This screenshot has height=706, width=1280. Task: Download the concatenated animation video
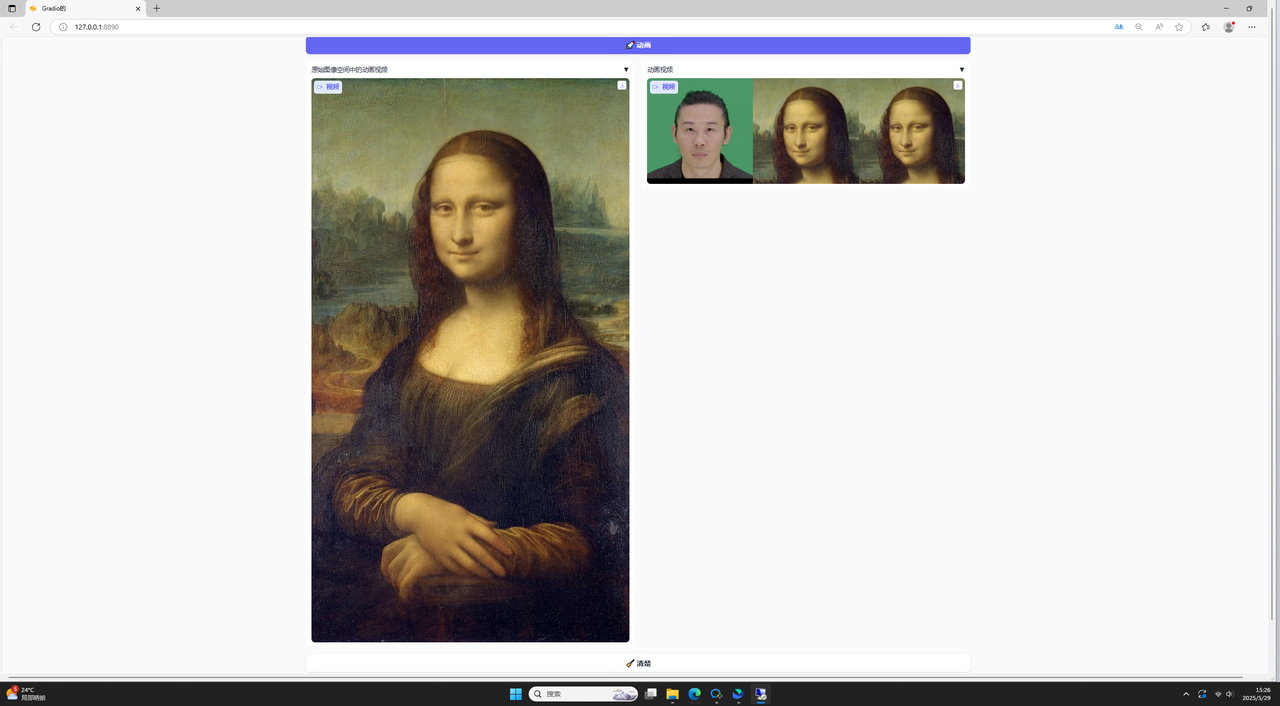click(958, 86)
